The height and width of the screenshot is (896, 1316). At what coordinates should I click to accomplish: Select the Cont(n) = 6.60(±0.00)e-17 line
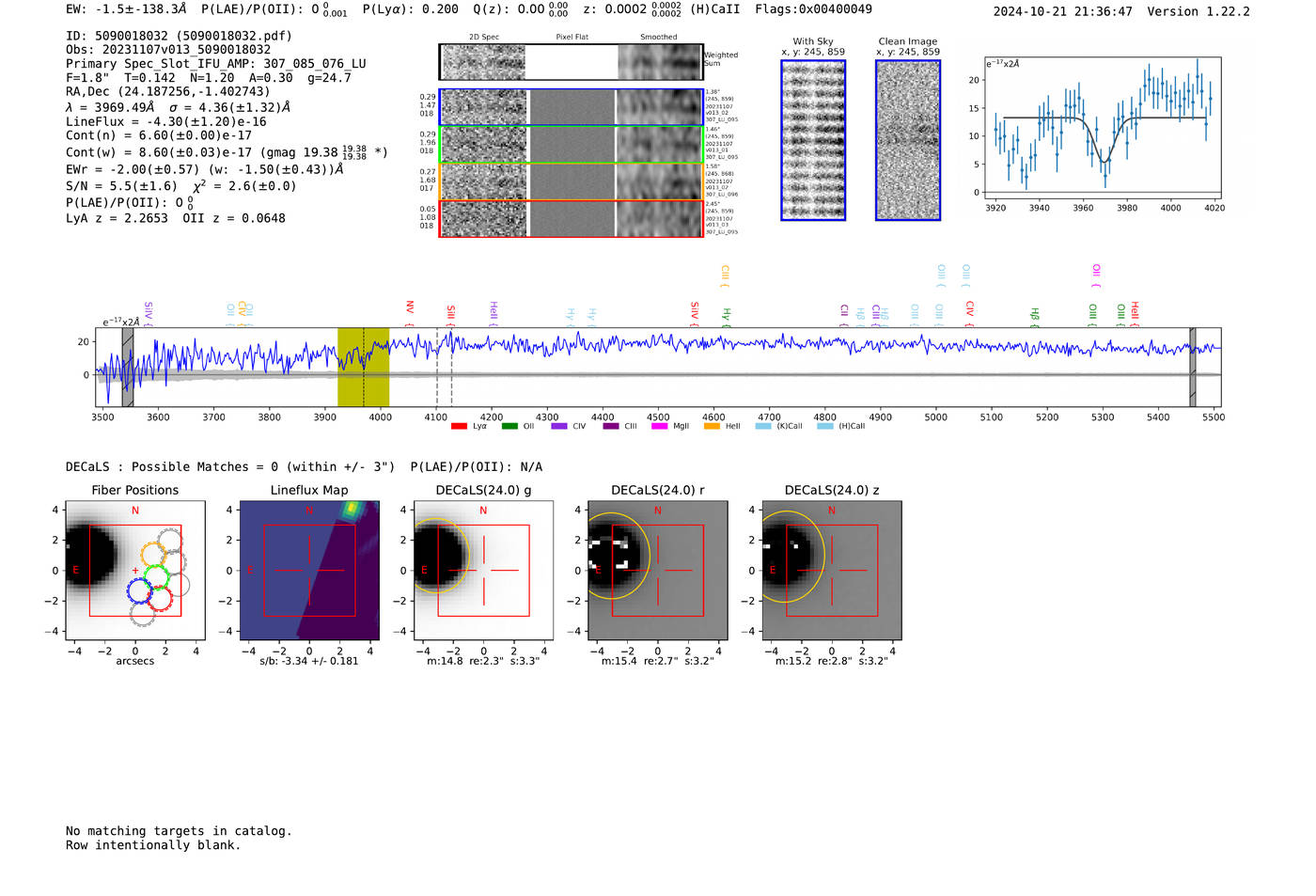point(159,135)
